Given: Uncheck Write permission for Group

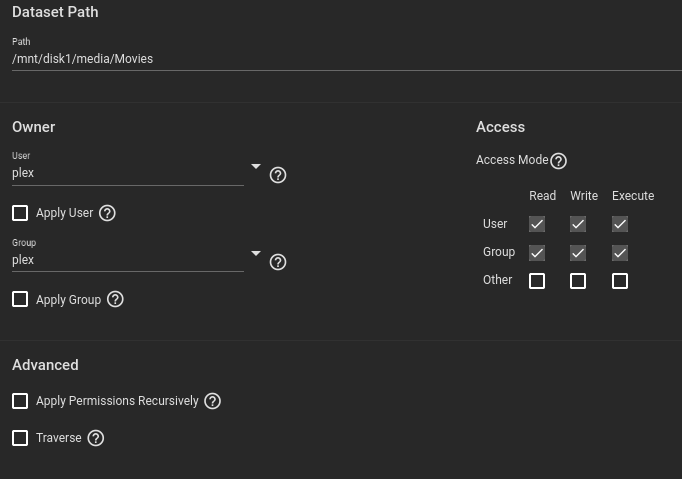Looking at the screenshot, I should pyautogui.click(x=578, y=252).
